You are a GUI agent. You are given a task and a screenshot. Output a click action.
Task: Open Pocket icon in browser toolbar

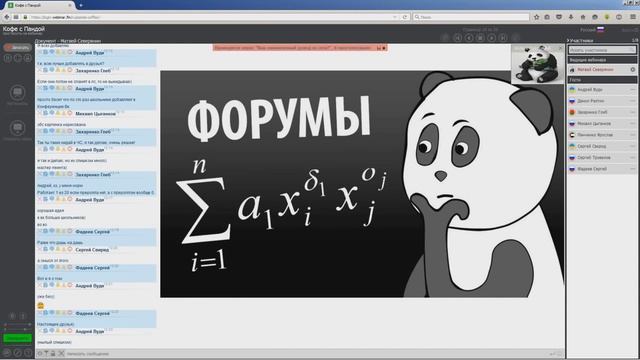[559, 17]
